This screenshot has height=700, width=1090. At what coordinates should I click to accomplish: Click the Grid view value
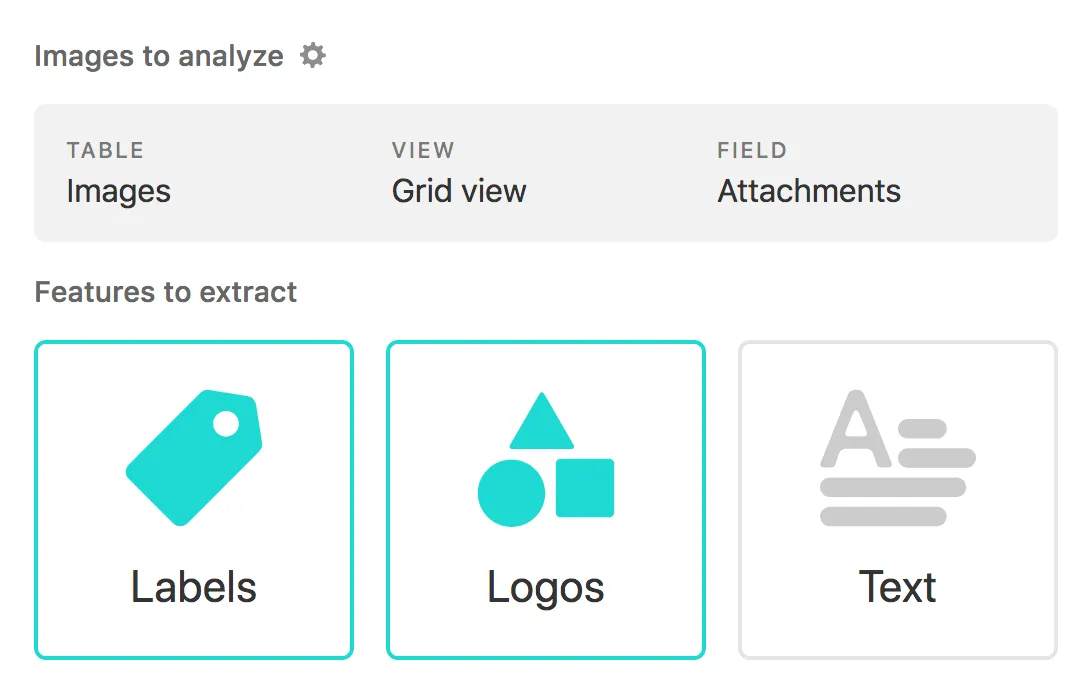point(459,191)
